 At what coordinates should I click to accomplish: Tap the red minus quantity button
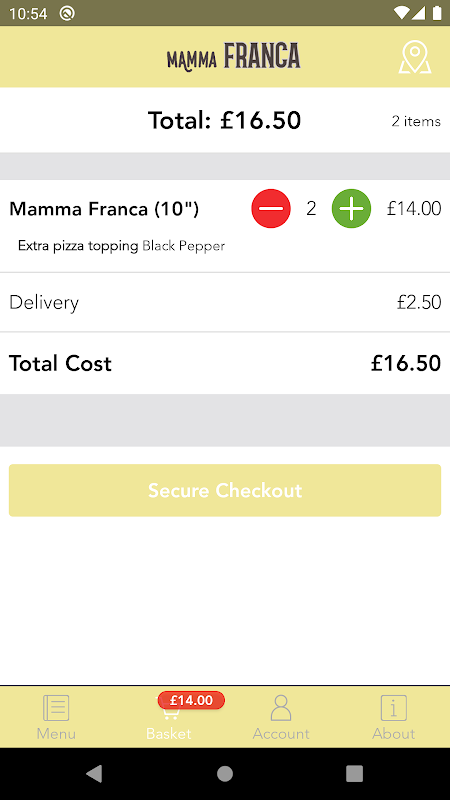[271, 209]
